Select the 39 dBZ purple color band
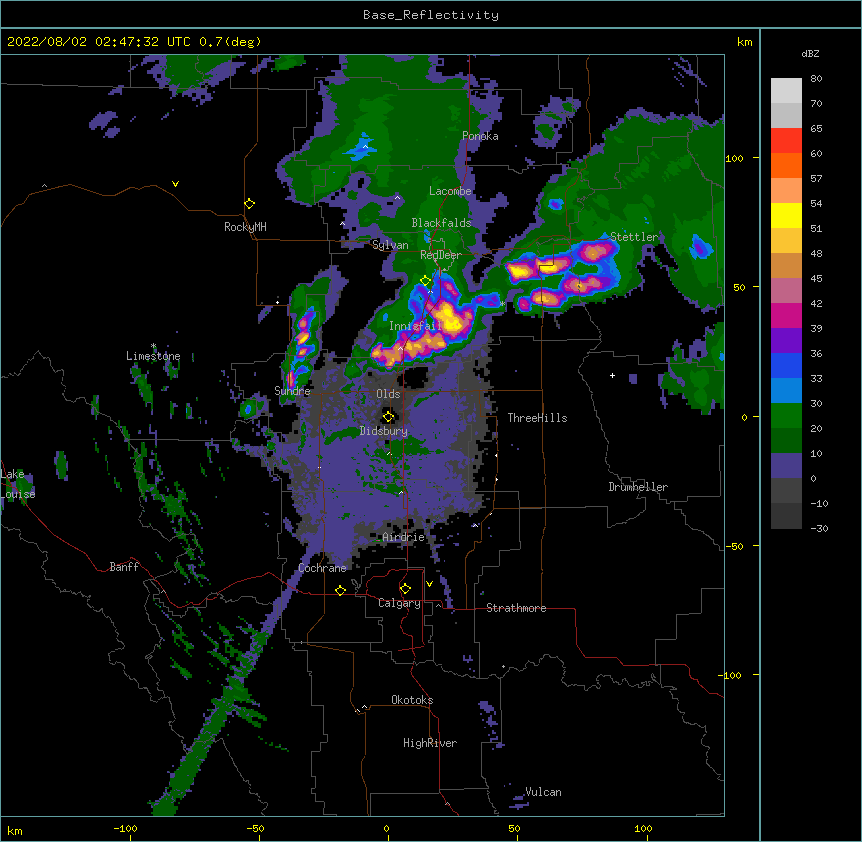The width and height of the screenshot is (862, 842). point(786,341)
